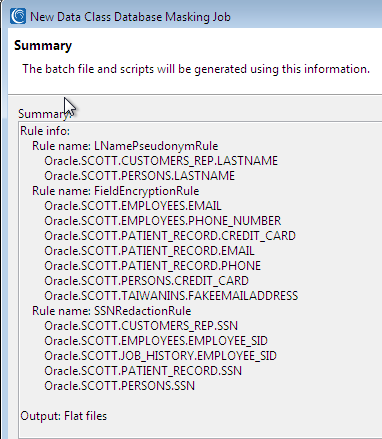Viewport: 382px width, 439px height.
Task: Click the batch file and scripts description text
Action: [196, 69]
